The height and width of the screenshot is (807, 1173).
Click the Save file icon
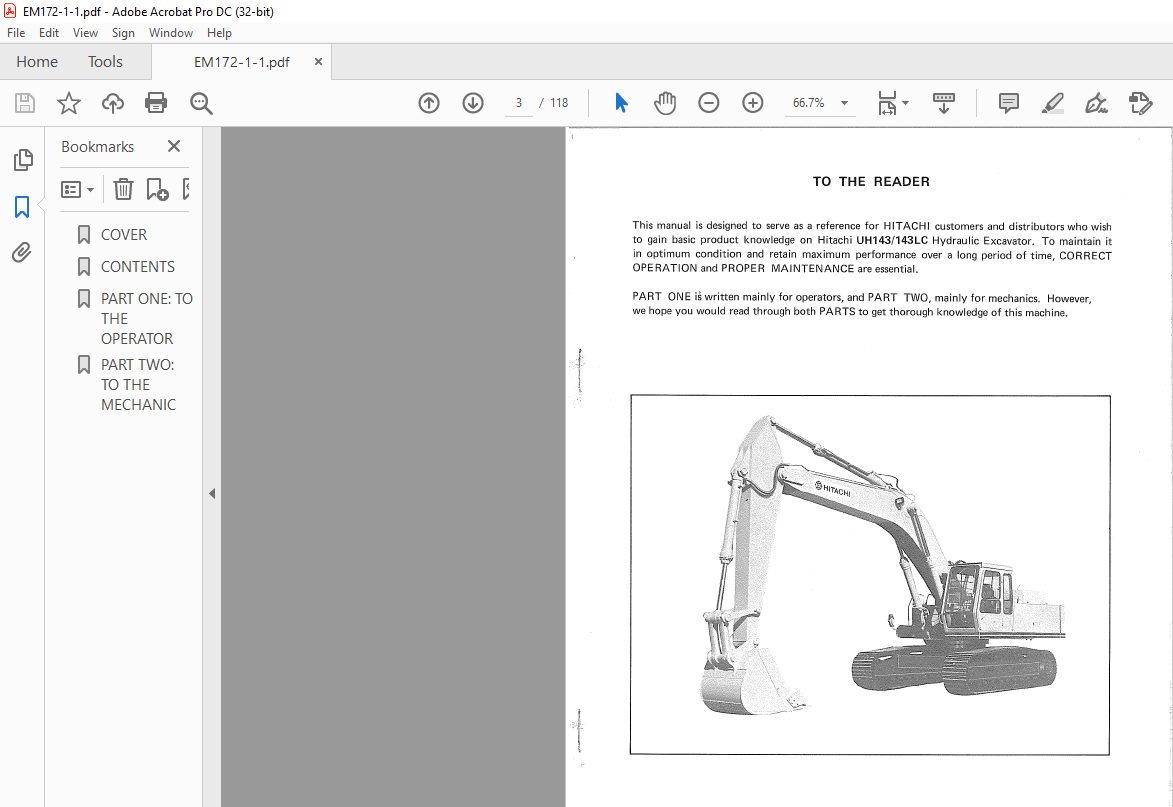pyautogui.click(x=25, y=102)
